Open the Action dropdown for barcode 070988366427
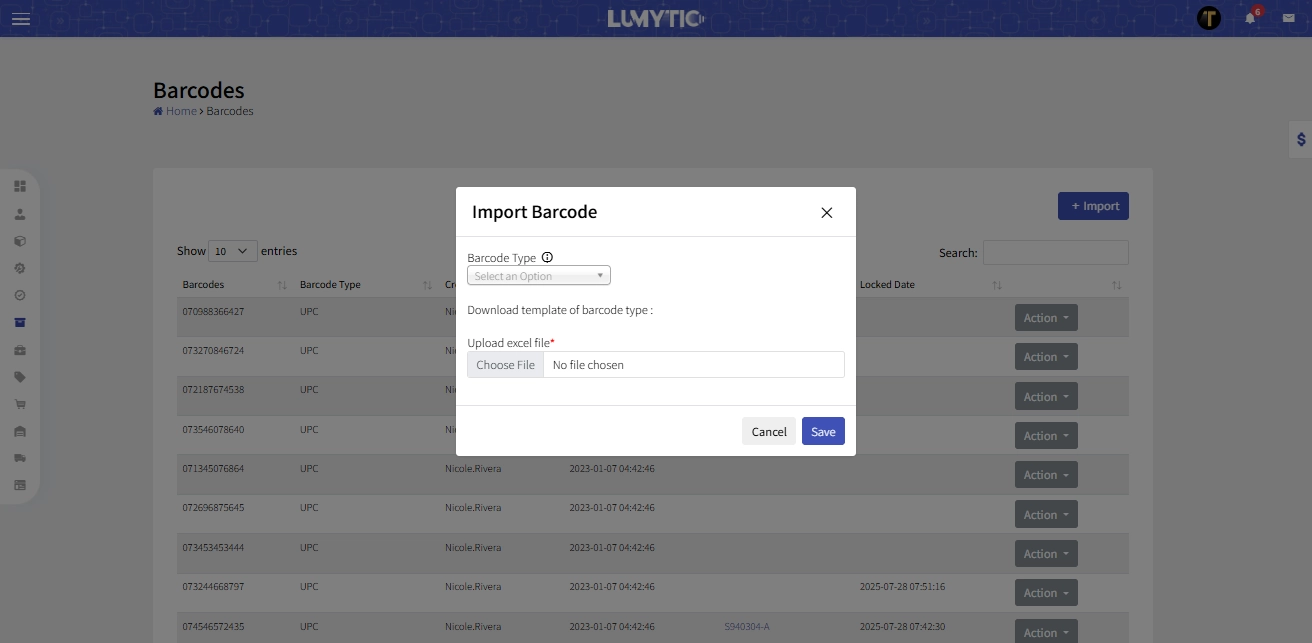This screenshot has width=1312, height=643. [1045, 317]
